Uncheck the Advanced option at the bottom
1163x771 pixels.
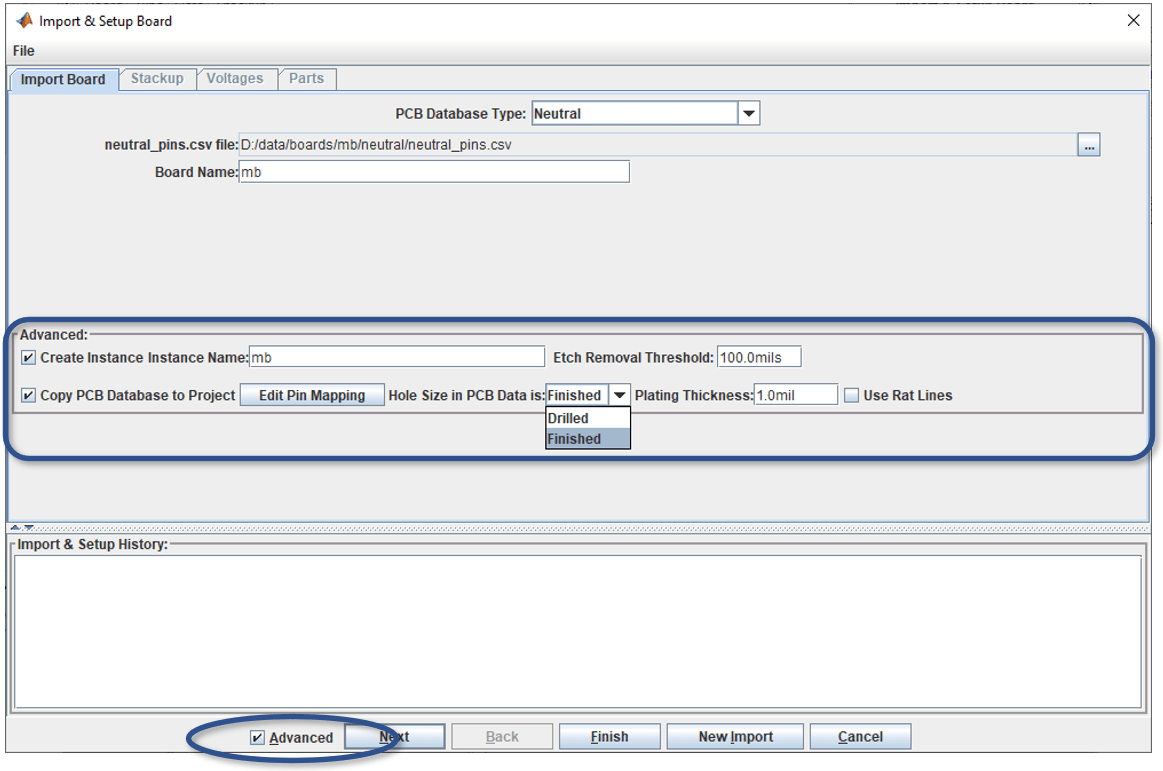click(x=257, y=736)
